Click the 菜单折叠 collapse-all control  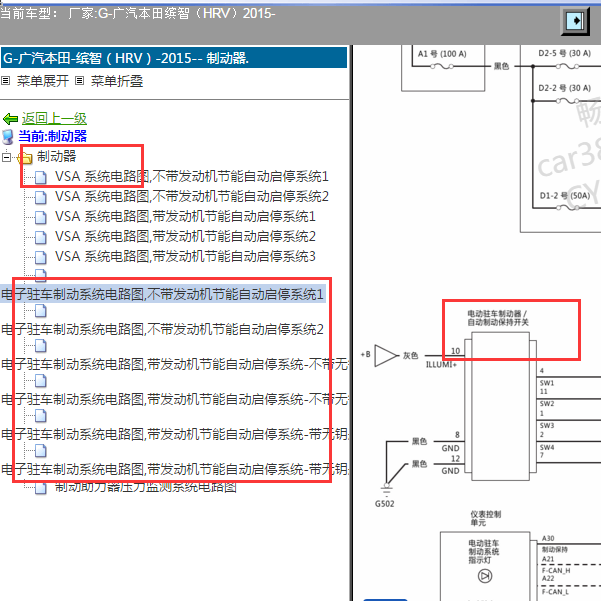click(x=117, y=81)
